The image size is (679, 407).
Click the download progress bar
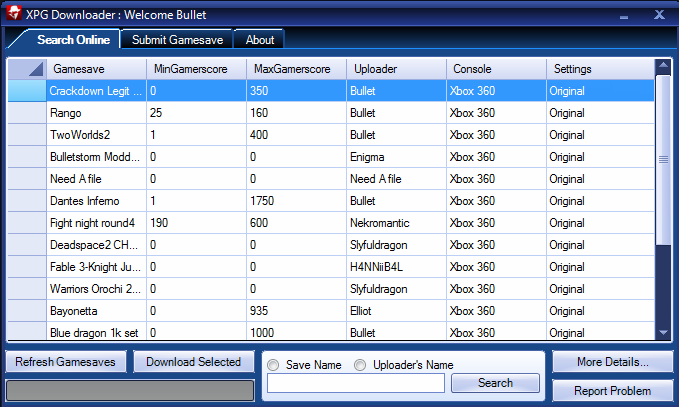click(x=130, y=390)
